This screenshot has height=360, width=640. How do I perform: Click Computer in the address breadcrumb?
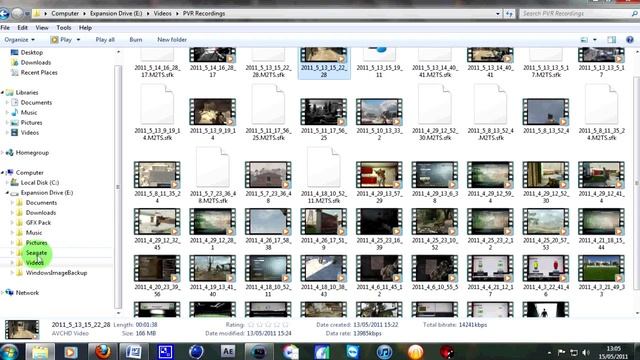(x=65, y=13)
